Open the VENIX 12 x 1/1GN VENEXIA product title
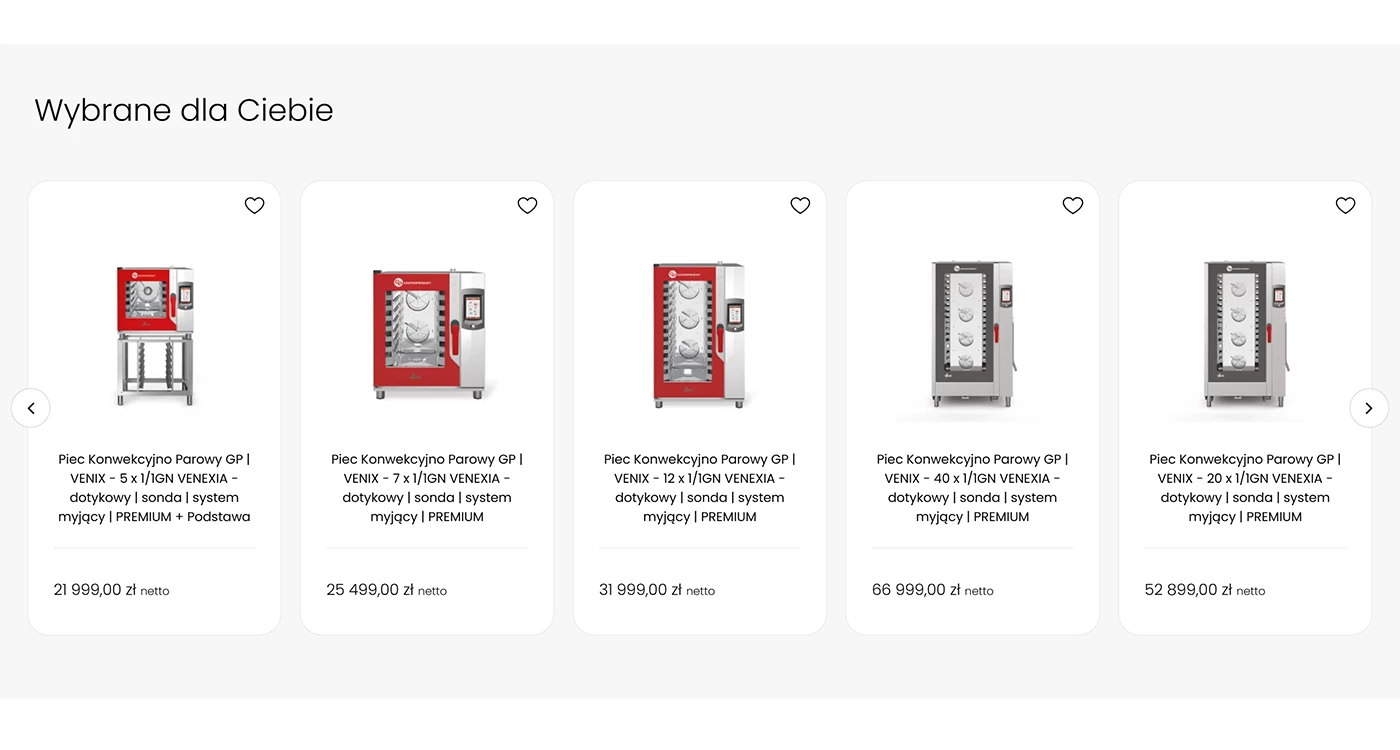The height and width of the screenshot is (750, 1400). (700, 488)
